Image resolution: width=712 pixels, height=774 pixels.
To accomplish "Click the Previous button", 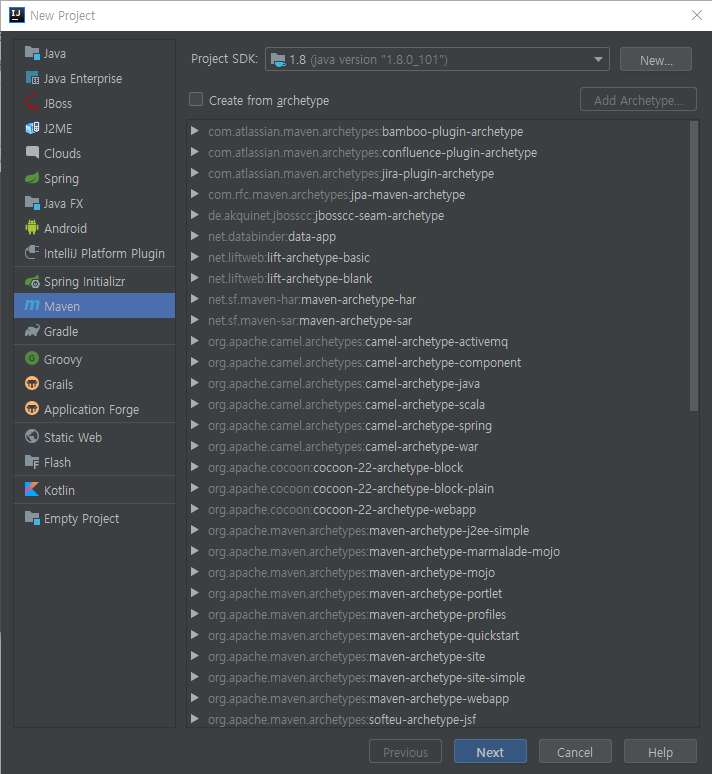I will pos(405,752).
